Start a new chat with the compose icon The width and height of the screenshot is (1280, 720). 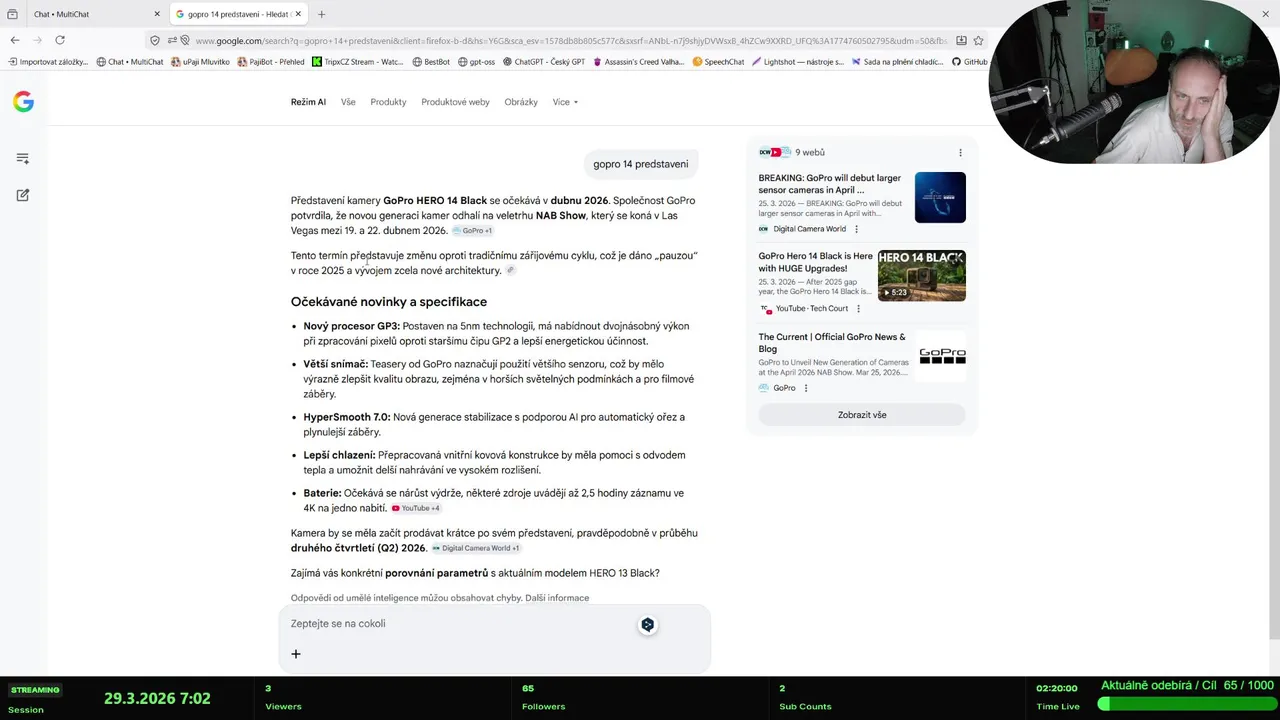point(23,195)
